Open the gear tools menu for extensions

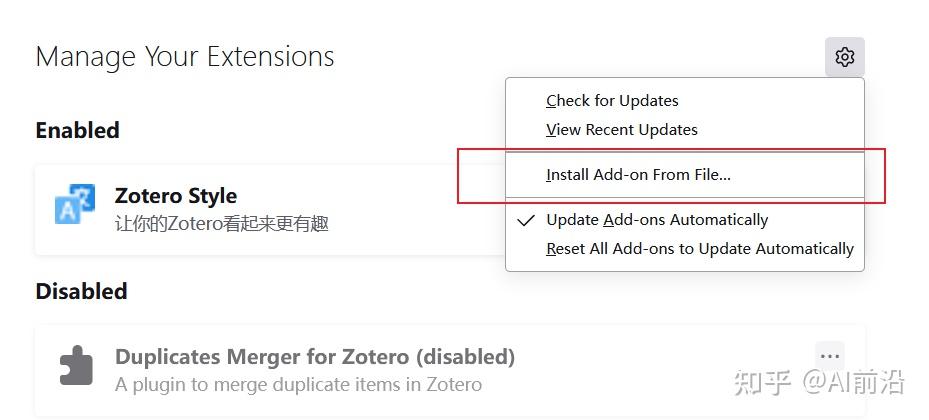click(844, 57)
